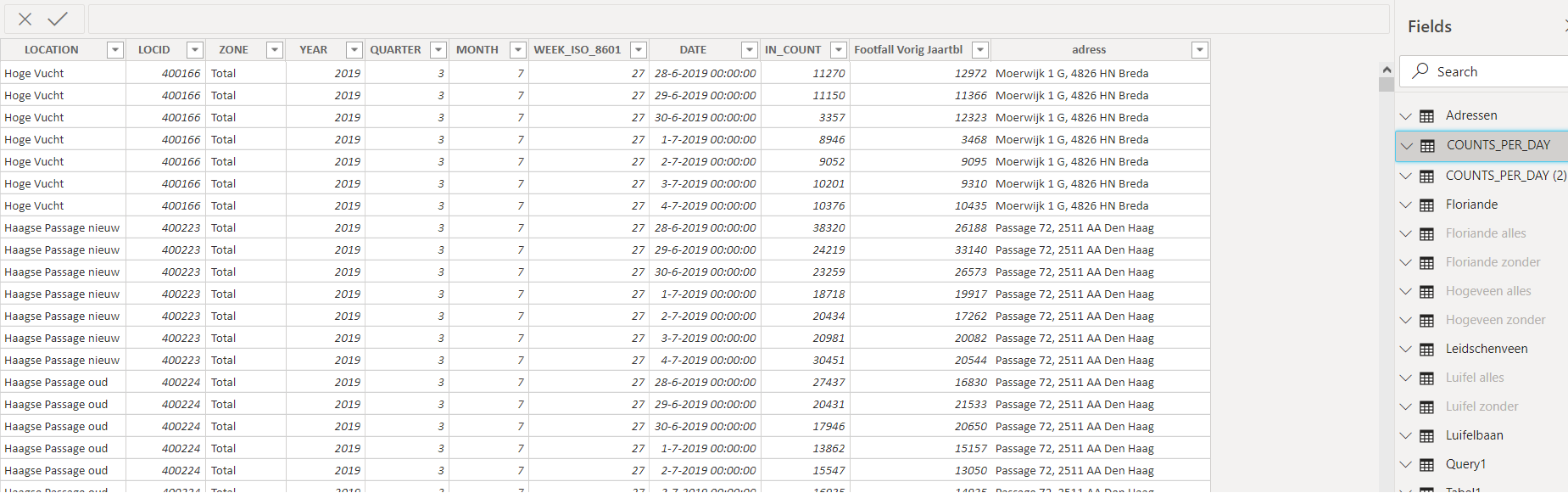Open the Footfall Vorig Jaartbl filter dropdown
1568x493 pixels.
980,50
